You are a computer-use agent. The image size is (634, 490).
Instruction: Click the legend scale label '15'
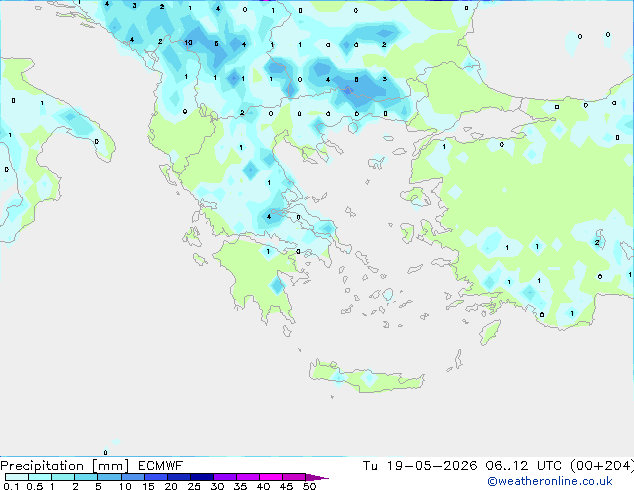[x=148, y=486]
